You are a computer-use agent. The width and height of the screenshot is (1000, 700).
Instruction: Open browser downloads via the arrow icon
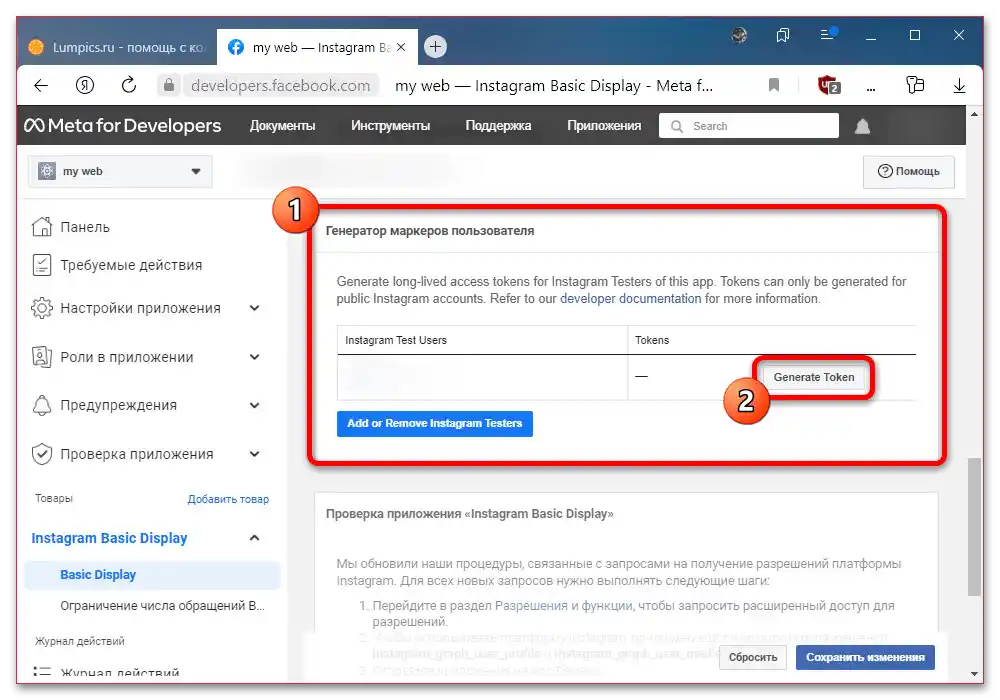click(959, 85)
